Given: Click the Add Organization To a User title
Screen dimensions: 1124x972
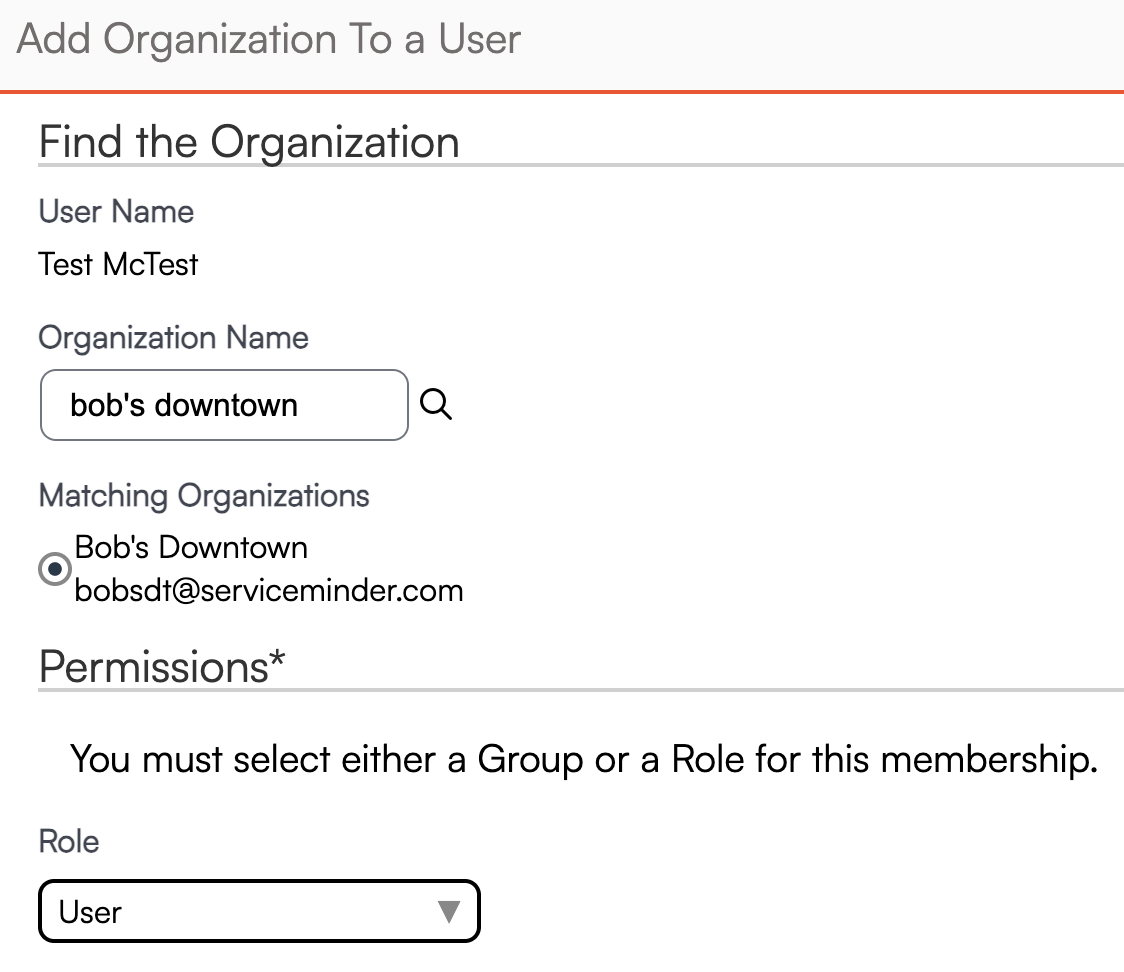Looking at the screenshot, I should tap(269, 40).
